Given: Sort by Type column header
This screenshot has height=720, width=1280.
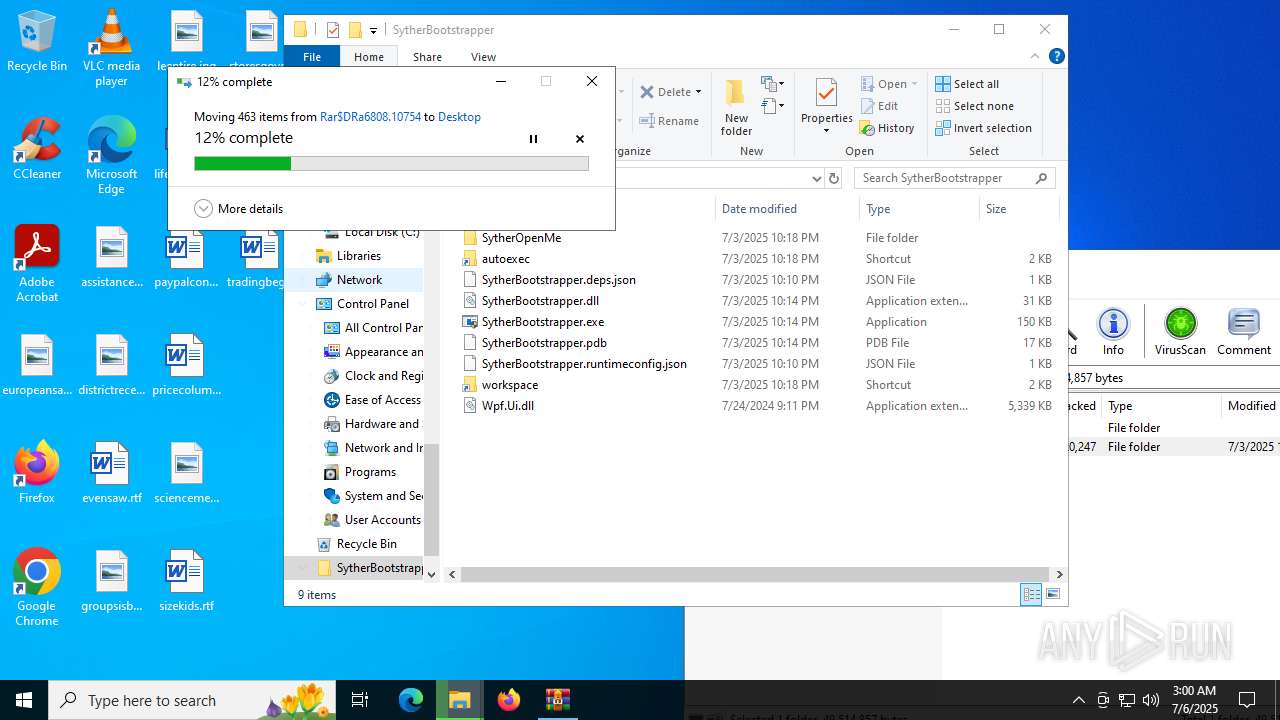Looking at the screenshot, I should (x=919, y=209).
